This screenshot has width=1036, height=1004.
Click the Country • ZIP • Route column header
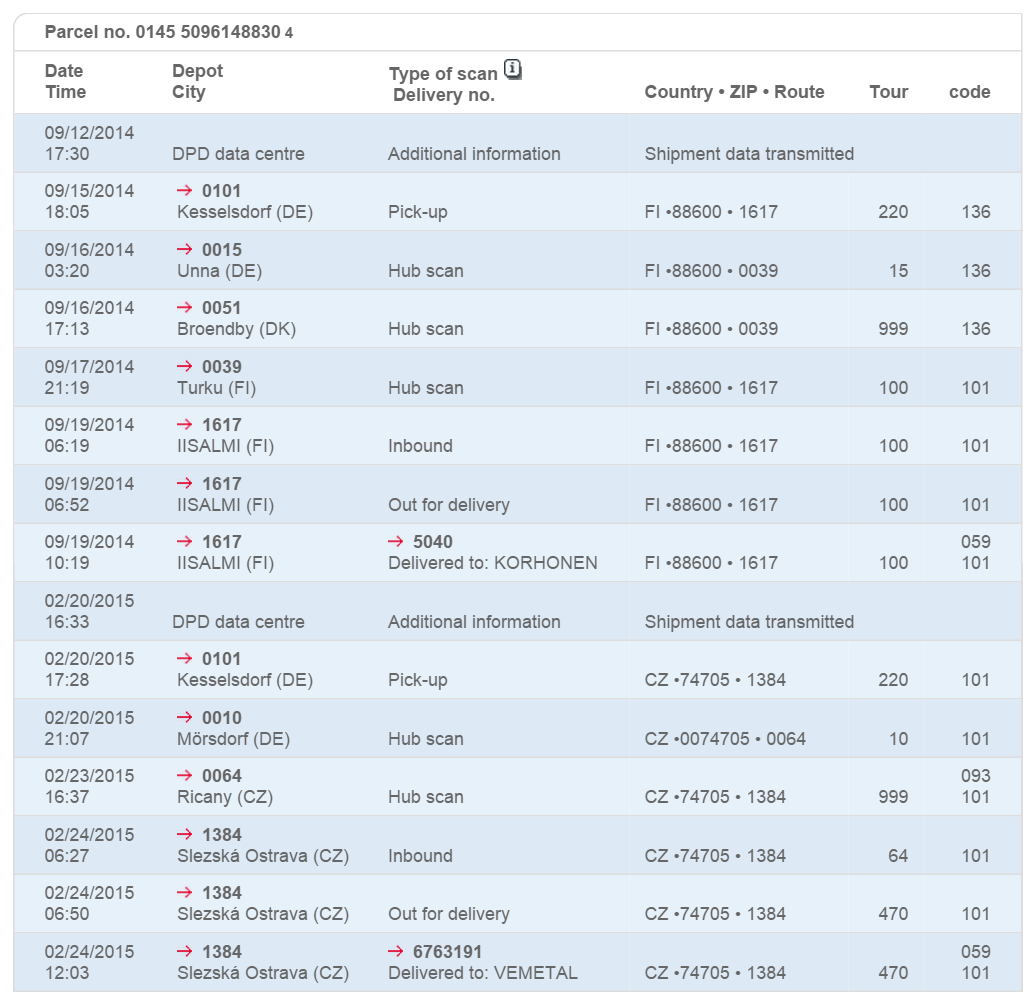coord(734,92)
